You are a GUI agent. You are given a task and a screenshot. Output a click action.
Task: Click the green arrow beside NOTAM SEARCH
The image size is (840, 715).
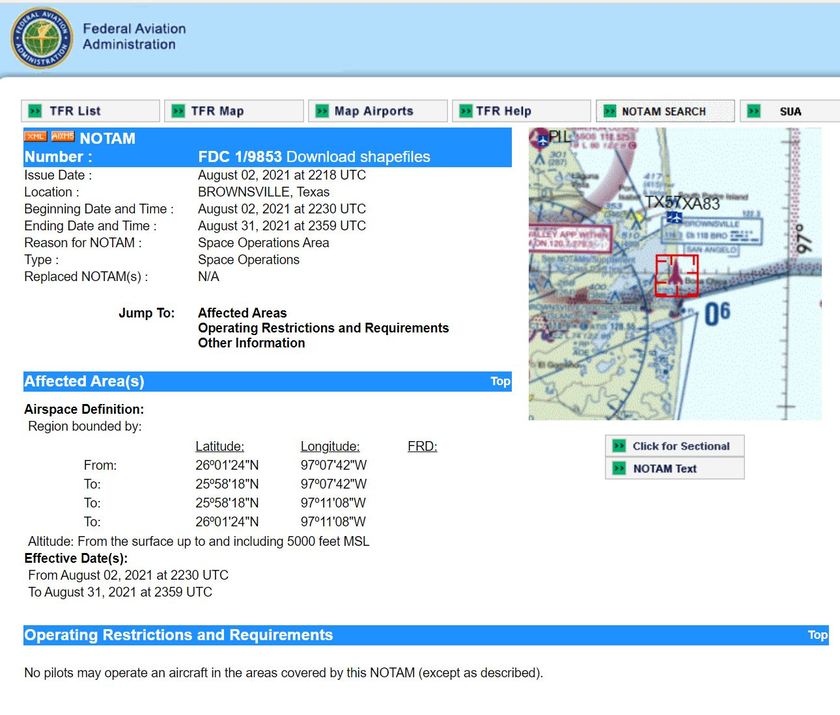pyautogui.click(x=610, y=111)
